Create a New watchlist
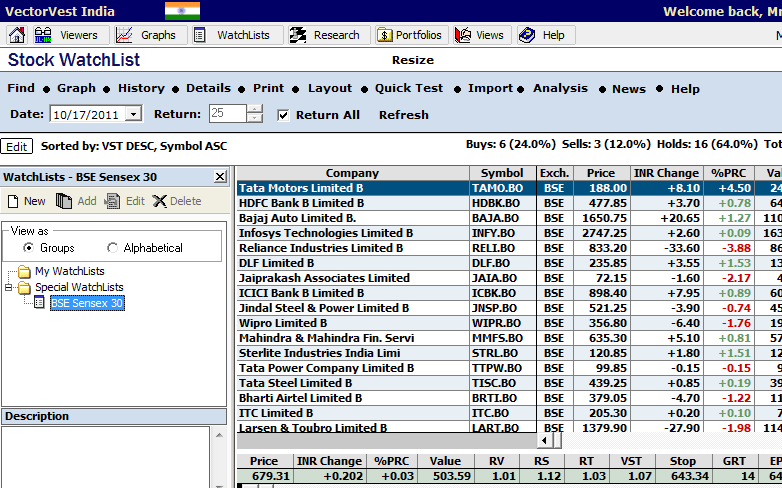Viewport: 782px width, 488px height. 25,201
